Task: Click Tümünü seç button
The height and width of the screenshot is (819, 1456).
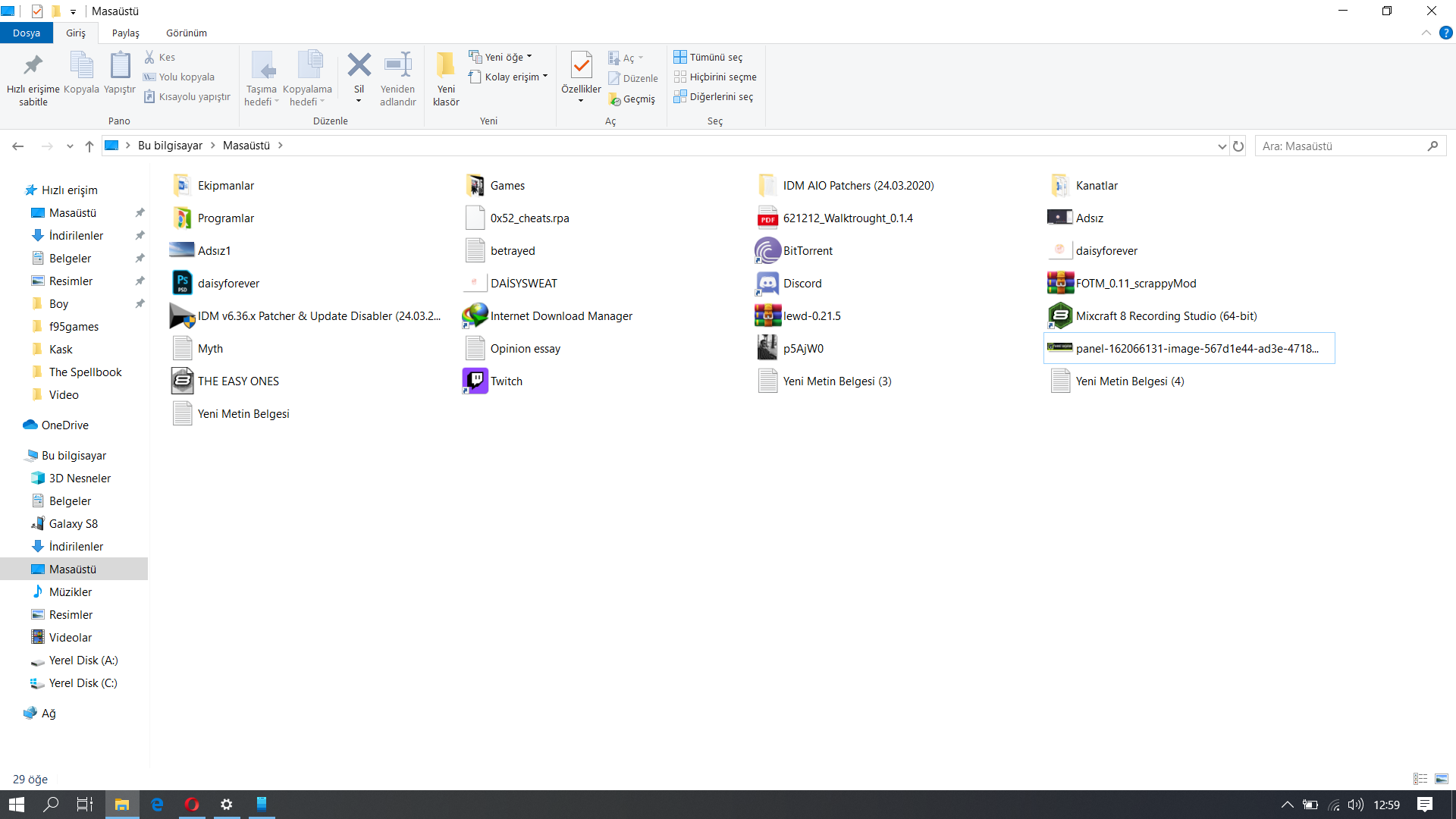Action: 708,57
